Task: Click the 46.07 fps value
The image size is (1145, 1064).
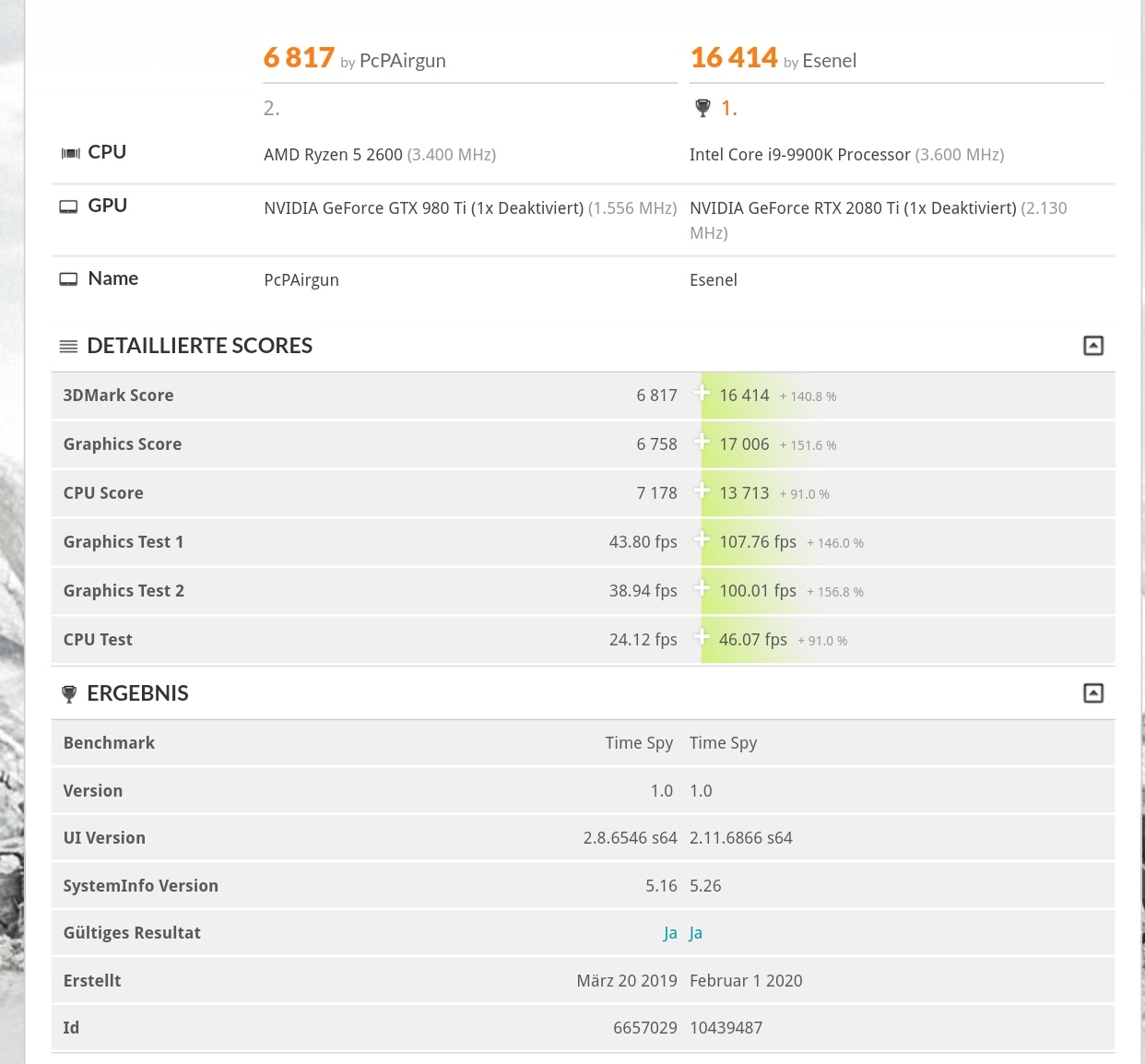Action: tap(753, 640)
